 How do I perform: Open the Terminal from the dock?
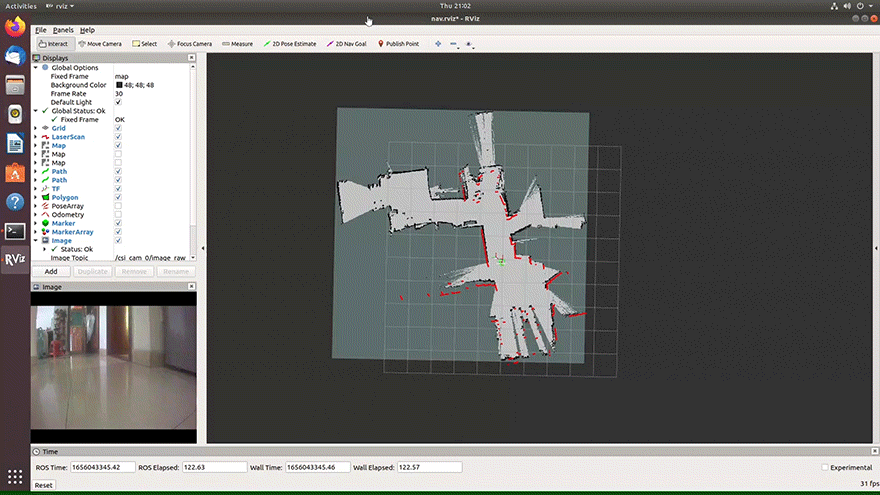[x=15, y=231]
